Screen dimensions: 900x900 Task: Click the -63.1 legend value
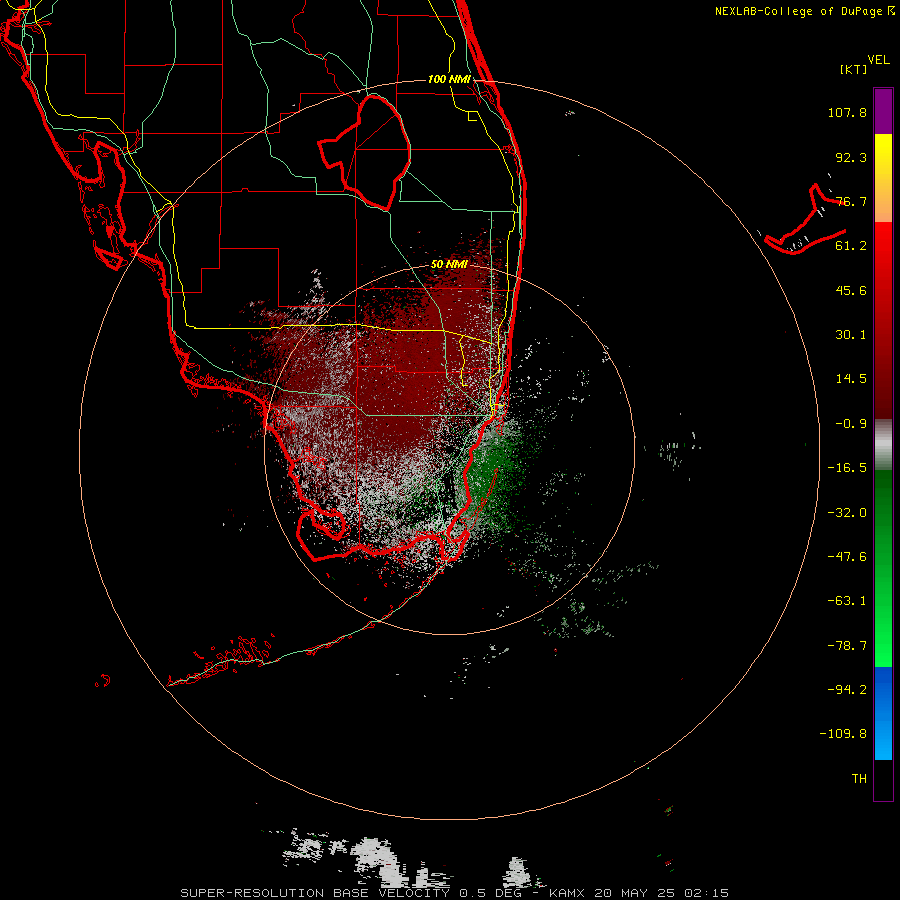click(847, 601)
